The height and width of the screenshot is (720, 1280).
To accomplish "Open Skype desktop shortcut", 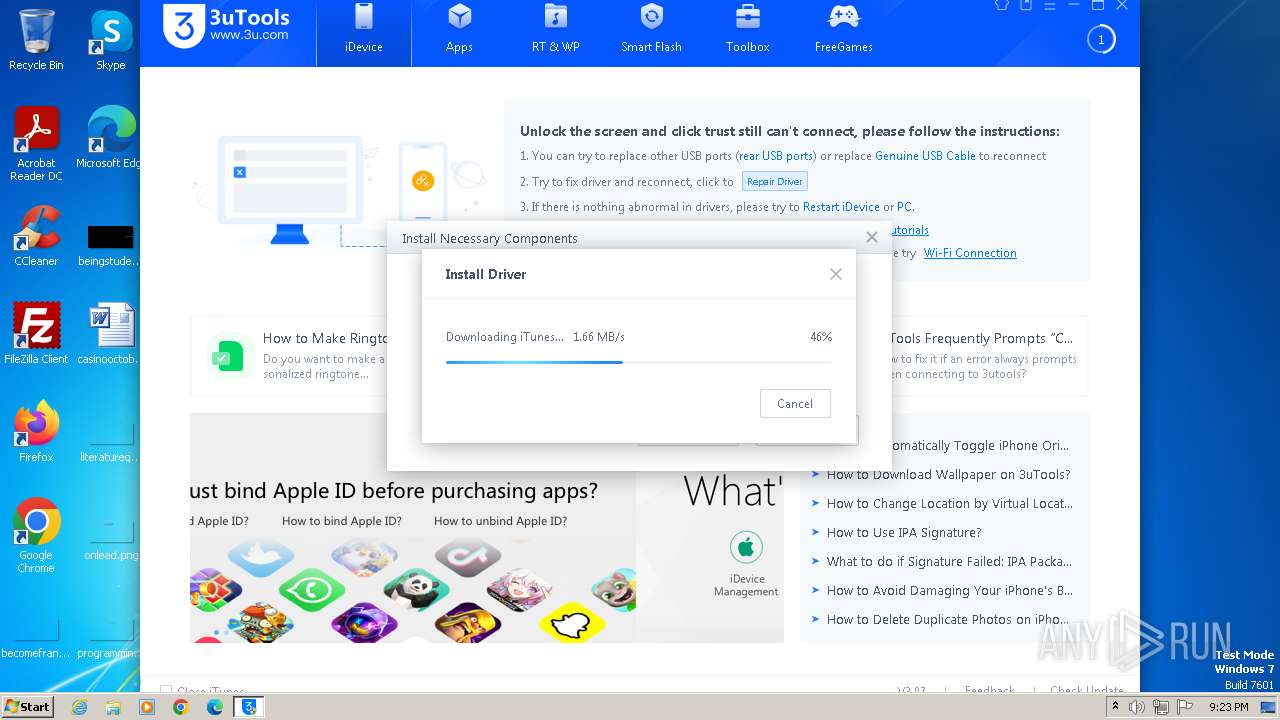I will tap(110, 40).
